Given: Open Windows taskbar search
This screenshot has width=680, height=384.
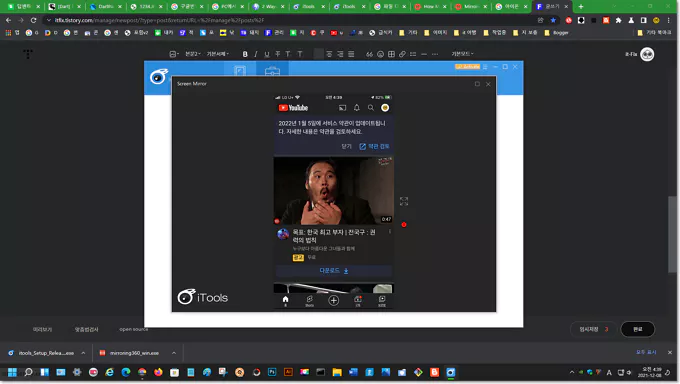Looking at the screenshot, I should click(x=28, y=372).
